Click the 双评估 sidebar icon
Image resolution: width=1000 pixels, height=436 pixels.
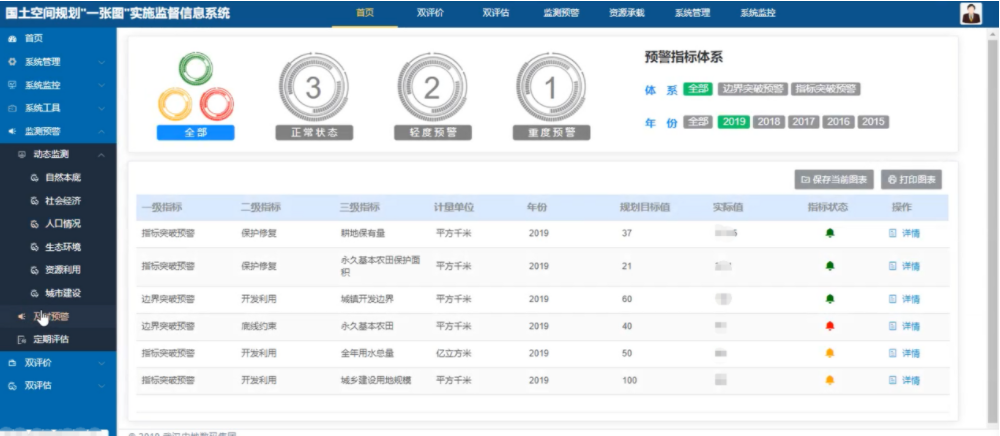pos(12,386)
